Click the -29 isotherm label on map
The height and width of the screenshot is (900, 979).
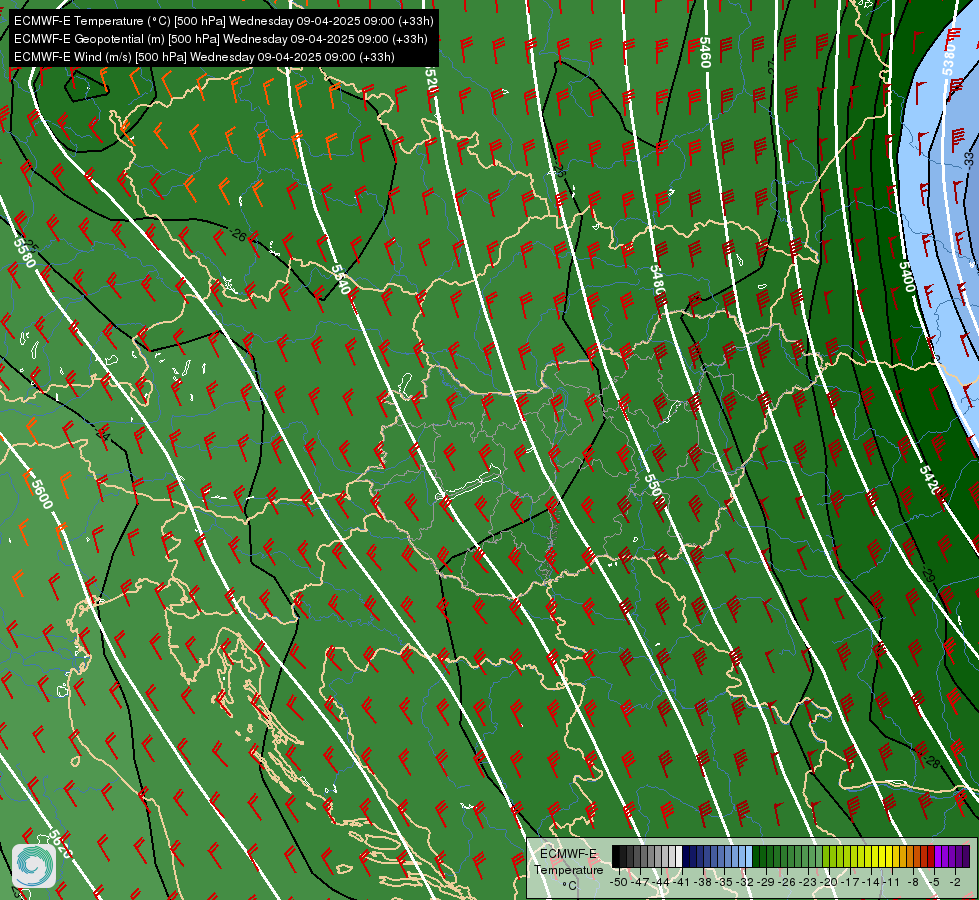[929, 575]
